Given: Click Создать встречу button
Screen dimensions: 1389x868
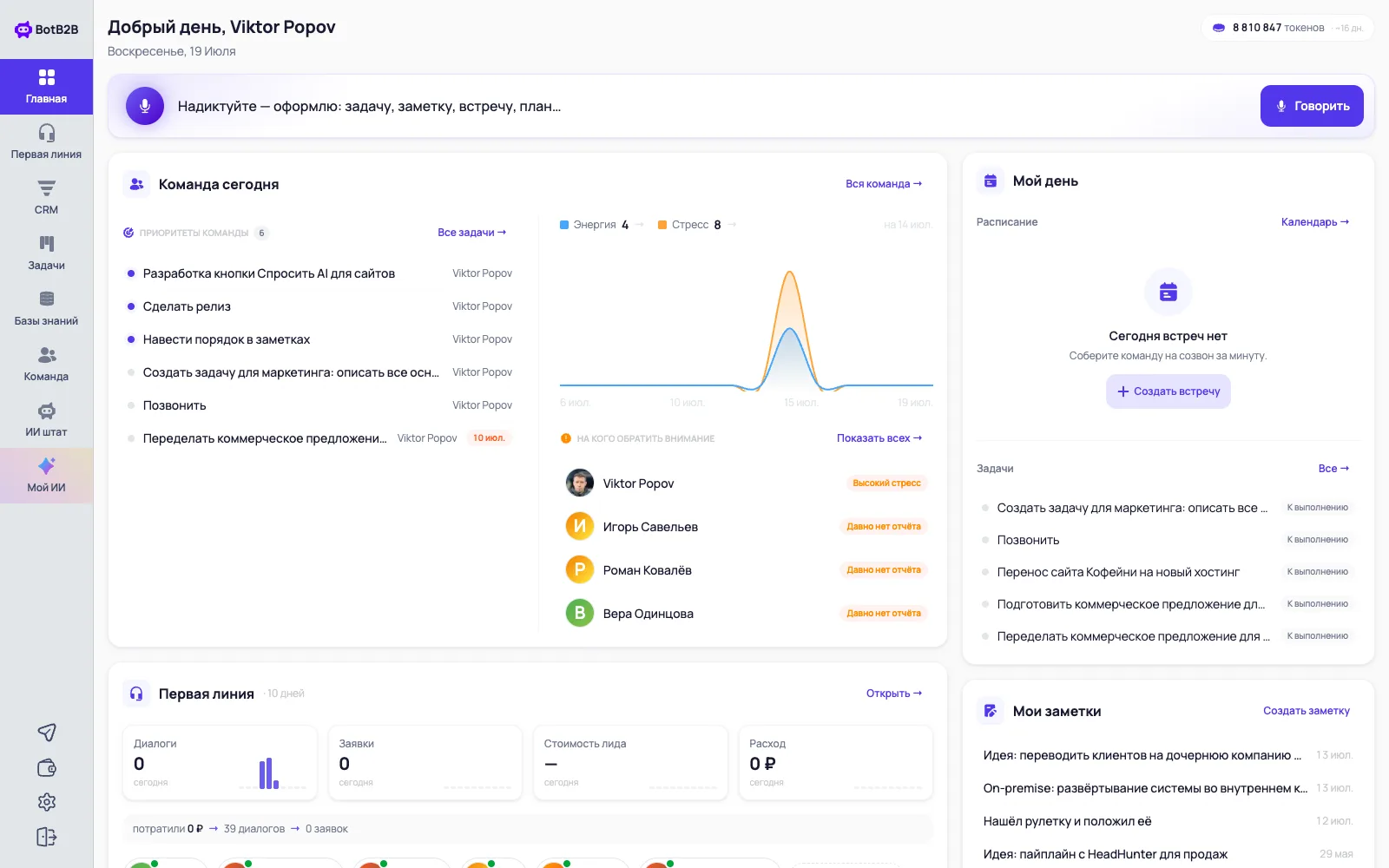Looking at the screenshot, I should (1168, 391).
